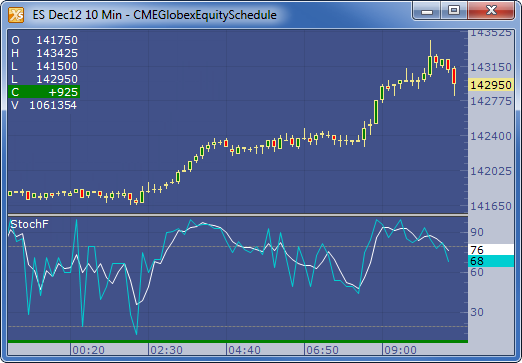Click the StochF indicator label
The width and height of the screenshot is (522, 363).
point(29,224)
